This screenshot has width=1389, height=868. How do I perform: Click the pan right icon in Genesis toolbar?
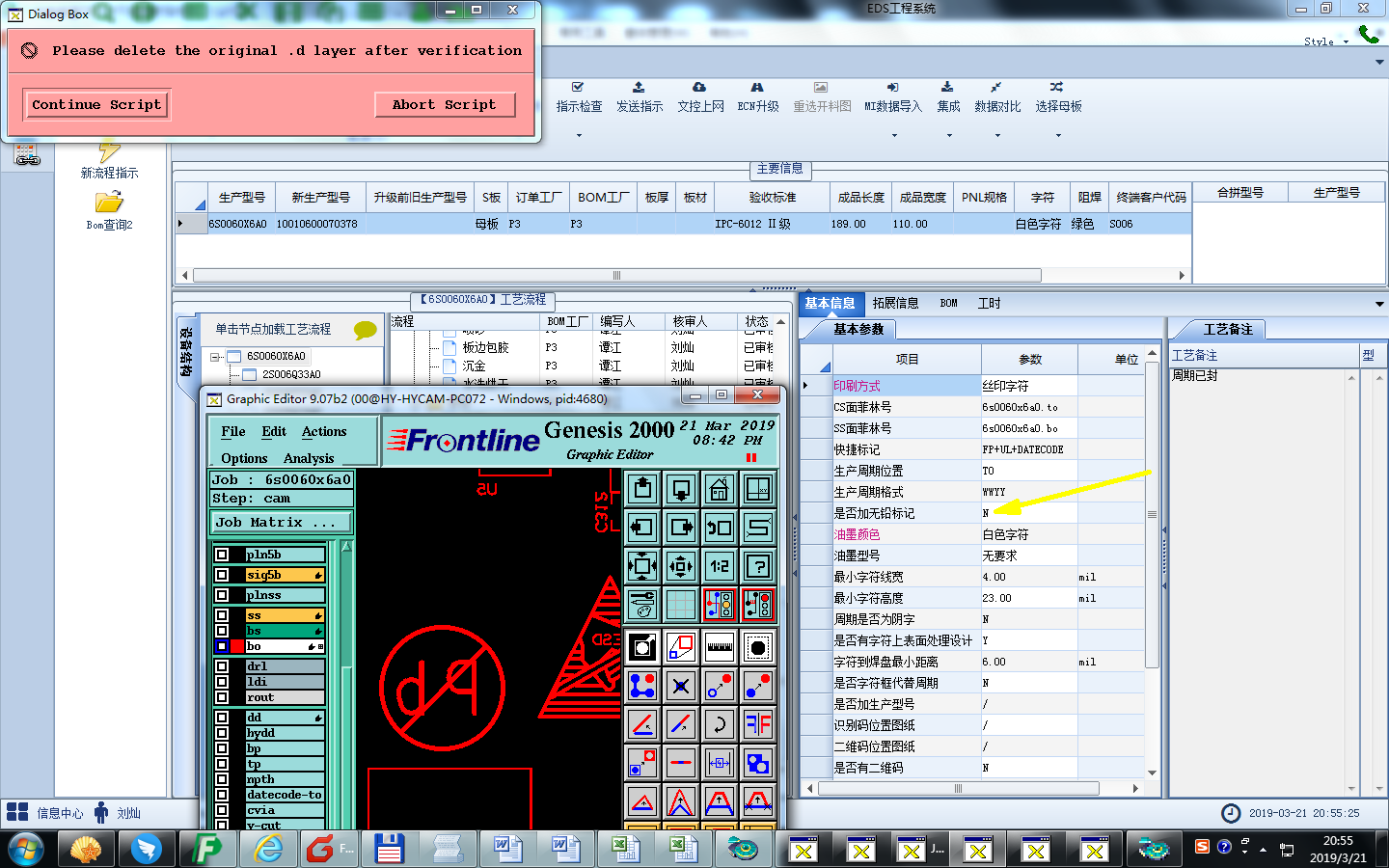pyautogui.click(x=681, y=528)
